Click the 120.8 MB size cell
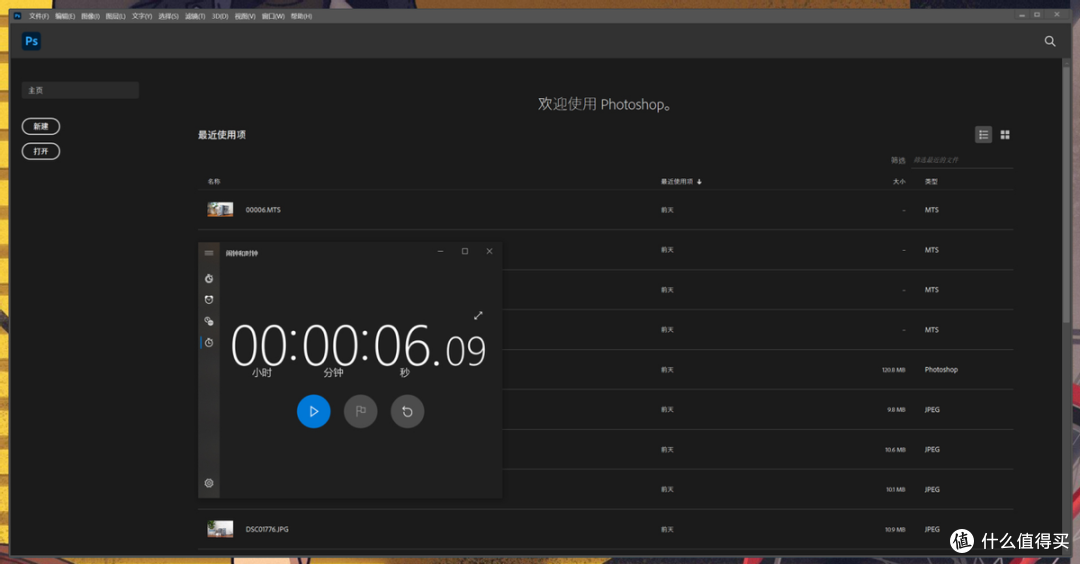Viewport: 1080px width, 564px height. point(893,370)
